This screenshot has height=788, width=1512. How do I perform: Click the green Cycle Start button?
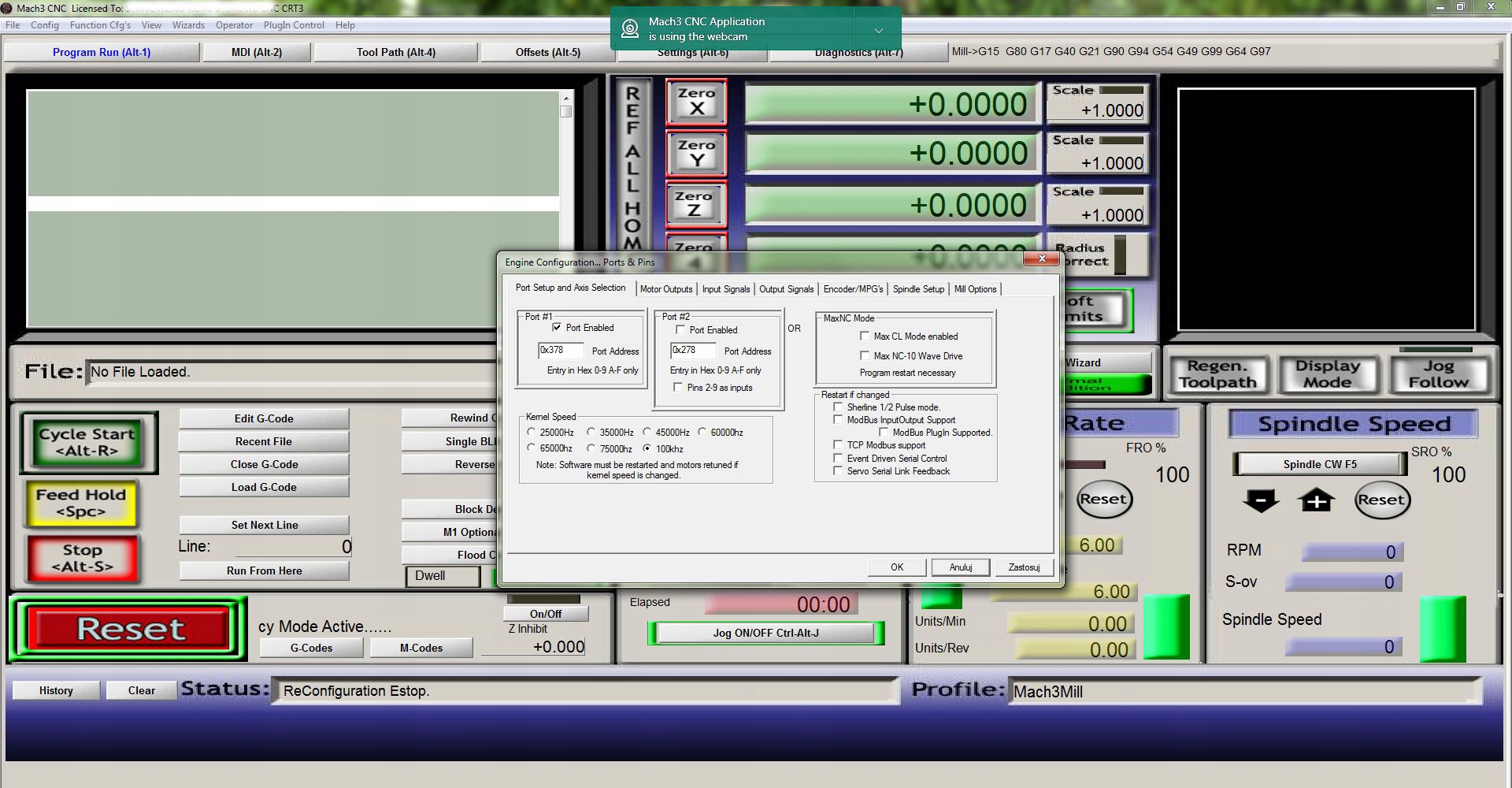87,442
